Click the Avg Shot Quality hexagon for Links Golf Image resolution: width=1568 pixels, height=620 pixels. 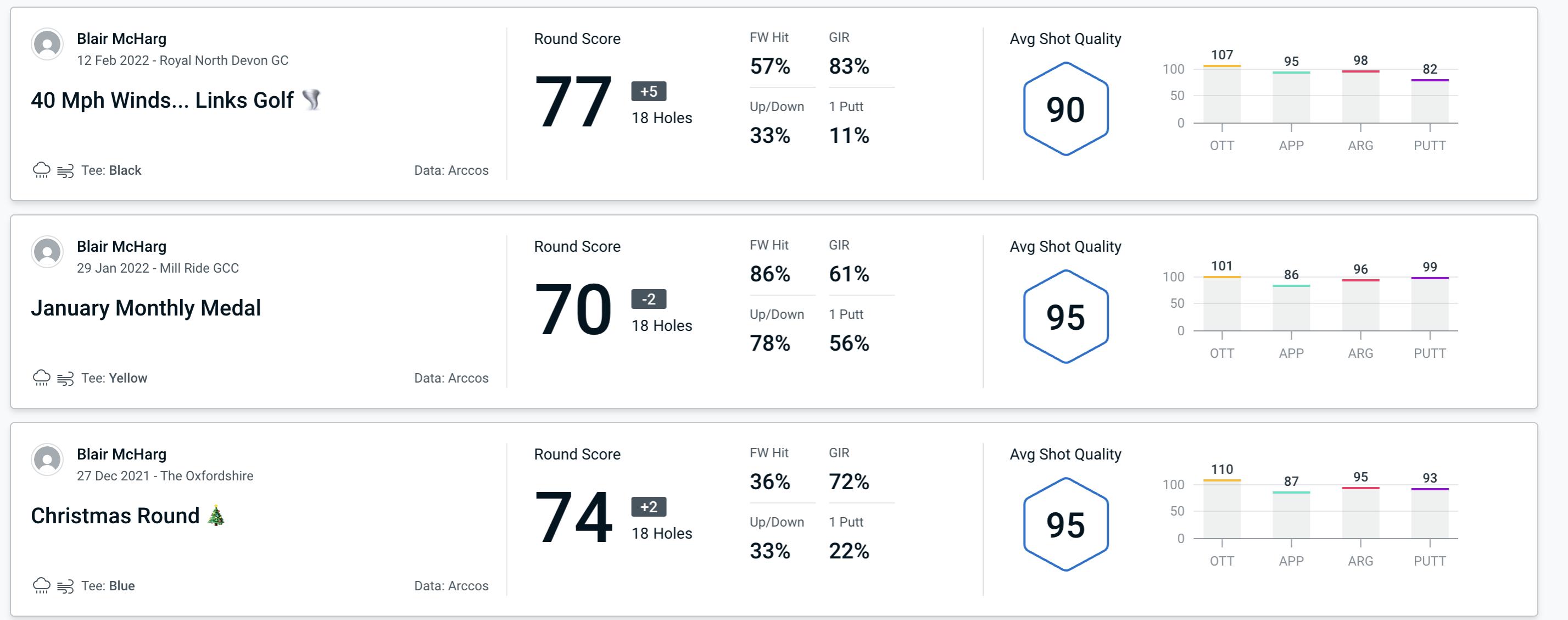point(1064,108)
